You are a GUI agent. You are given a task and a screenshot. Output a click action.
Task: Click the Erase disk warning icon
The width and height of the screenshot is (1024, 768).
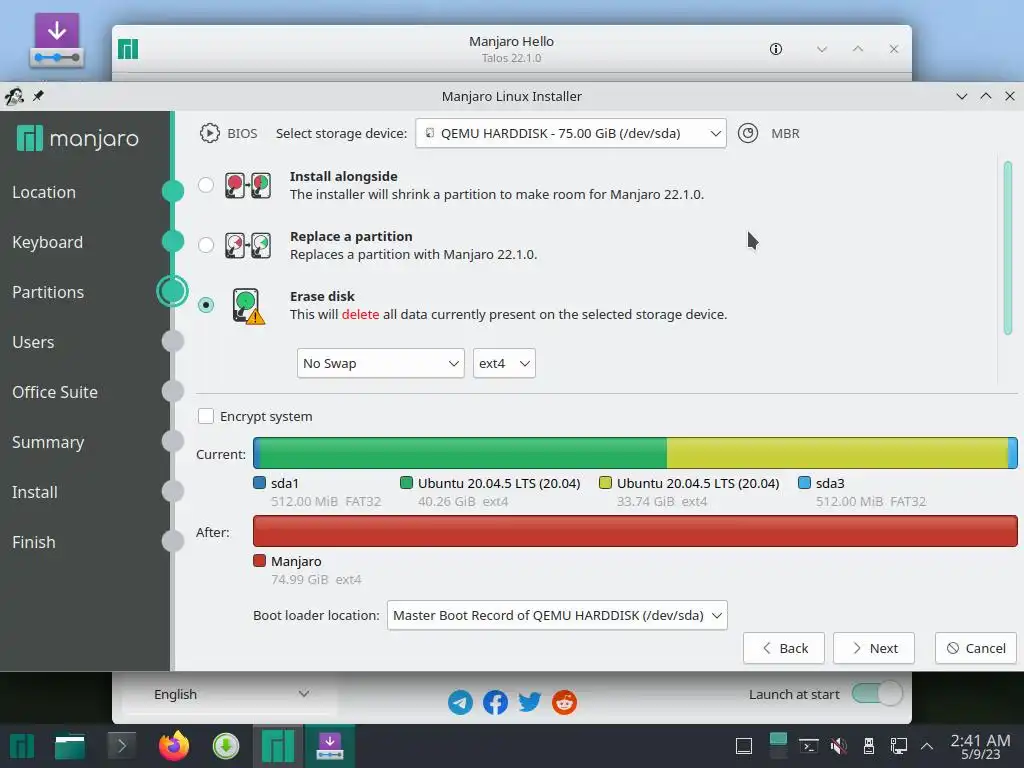point(249,306)
